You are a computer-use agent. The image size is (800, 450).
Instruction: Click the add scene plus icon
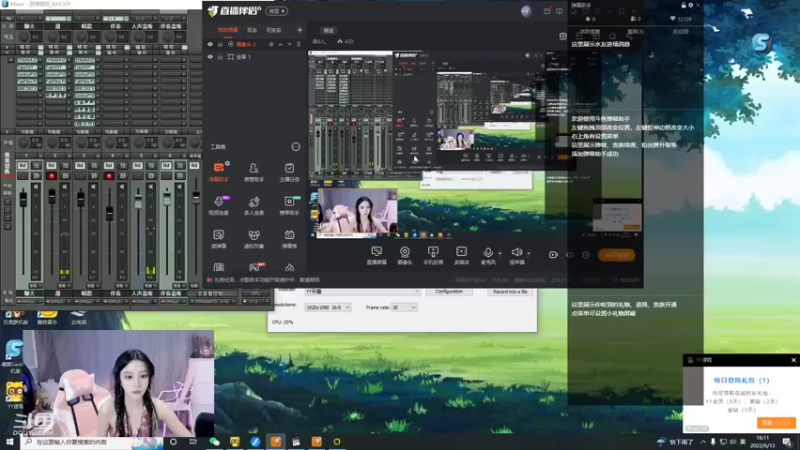299,30
